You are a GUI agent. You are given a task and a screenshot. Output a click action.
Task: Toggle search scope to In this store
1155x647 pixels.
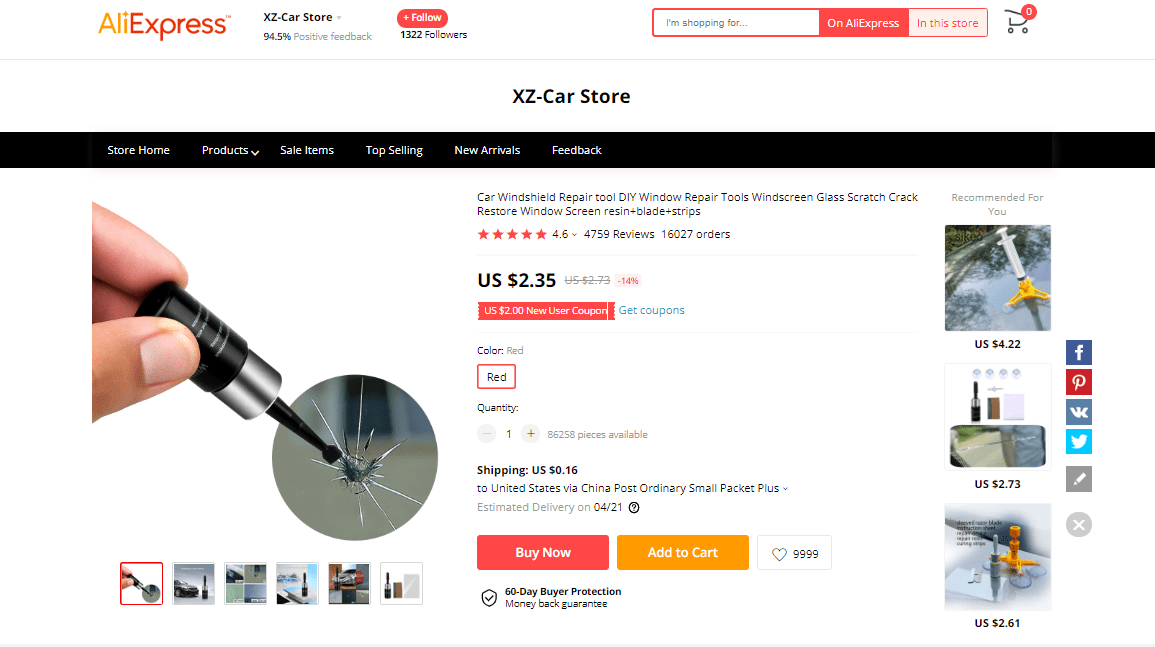point(947,23)
